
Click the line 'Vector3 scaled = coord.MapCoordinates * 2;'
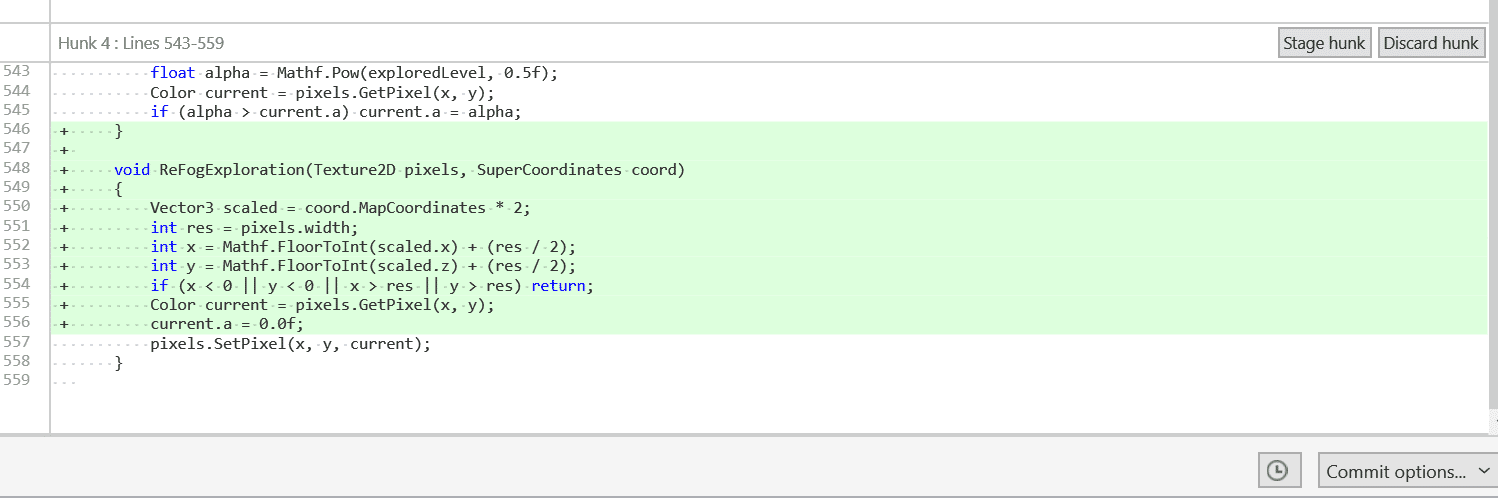coord(340,208)
